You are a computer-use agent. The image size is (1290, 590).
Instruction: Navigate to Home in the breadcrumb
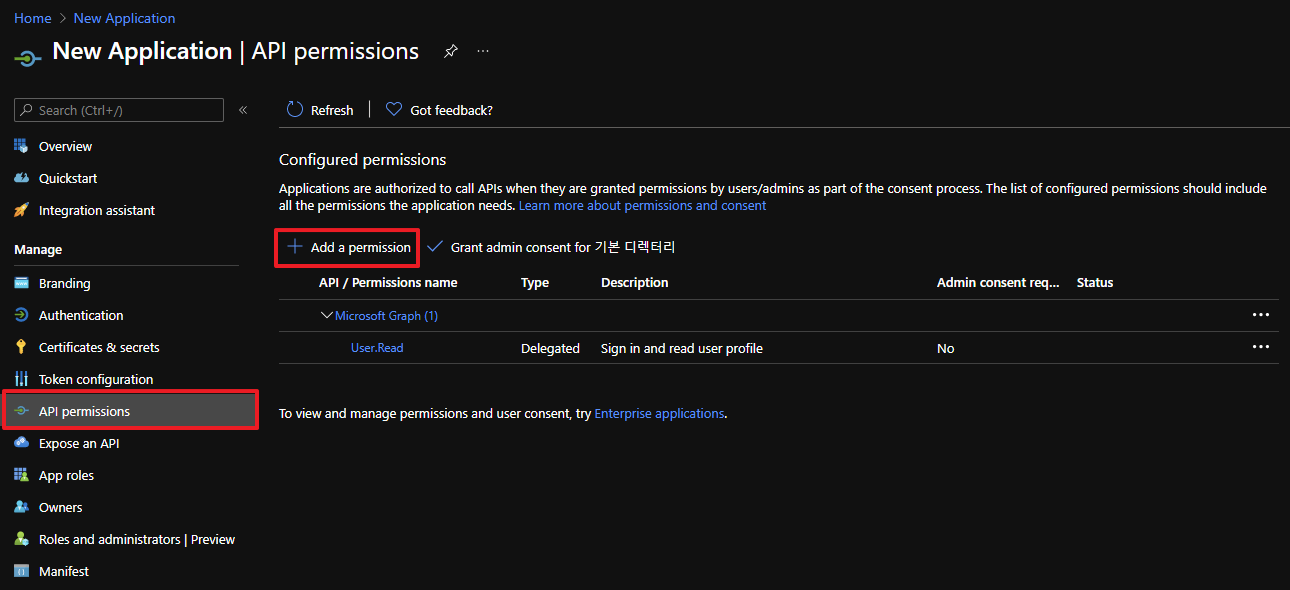tap(32, 18)
